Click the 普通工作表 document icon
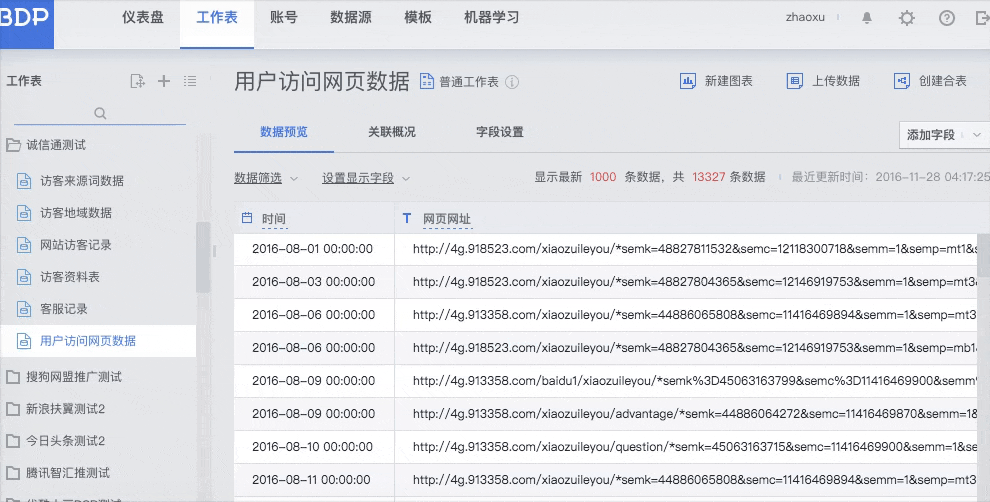 pos(427,81)
